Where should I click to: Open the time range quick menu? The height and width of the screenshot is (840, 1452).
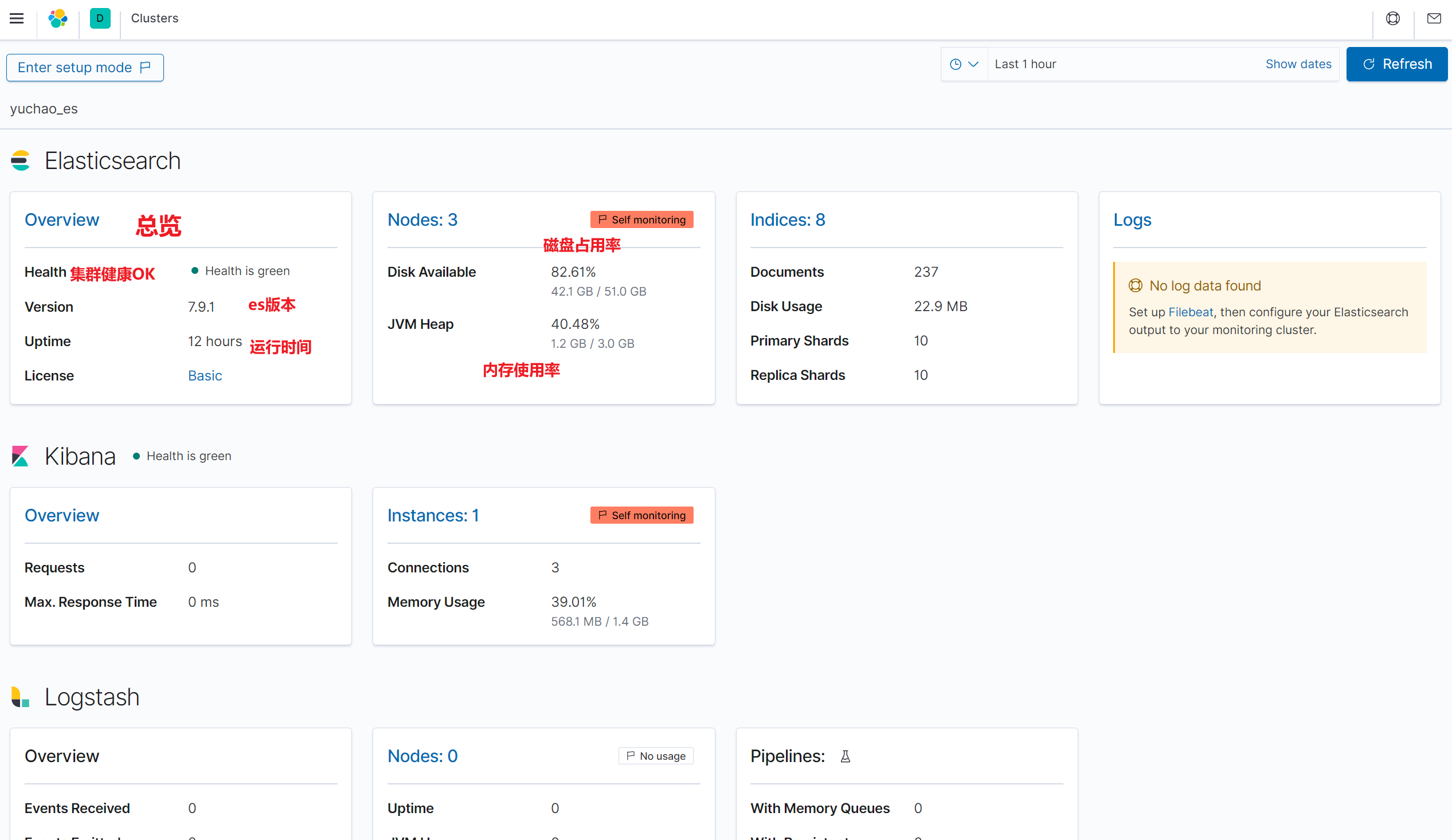[964, 64]
